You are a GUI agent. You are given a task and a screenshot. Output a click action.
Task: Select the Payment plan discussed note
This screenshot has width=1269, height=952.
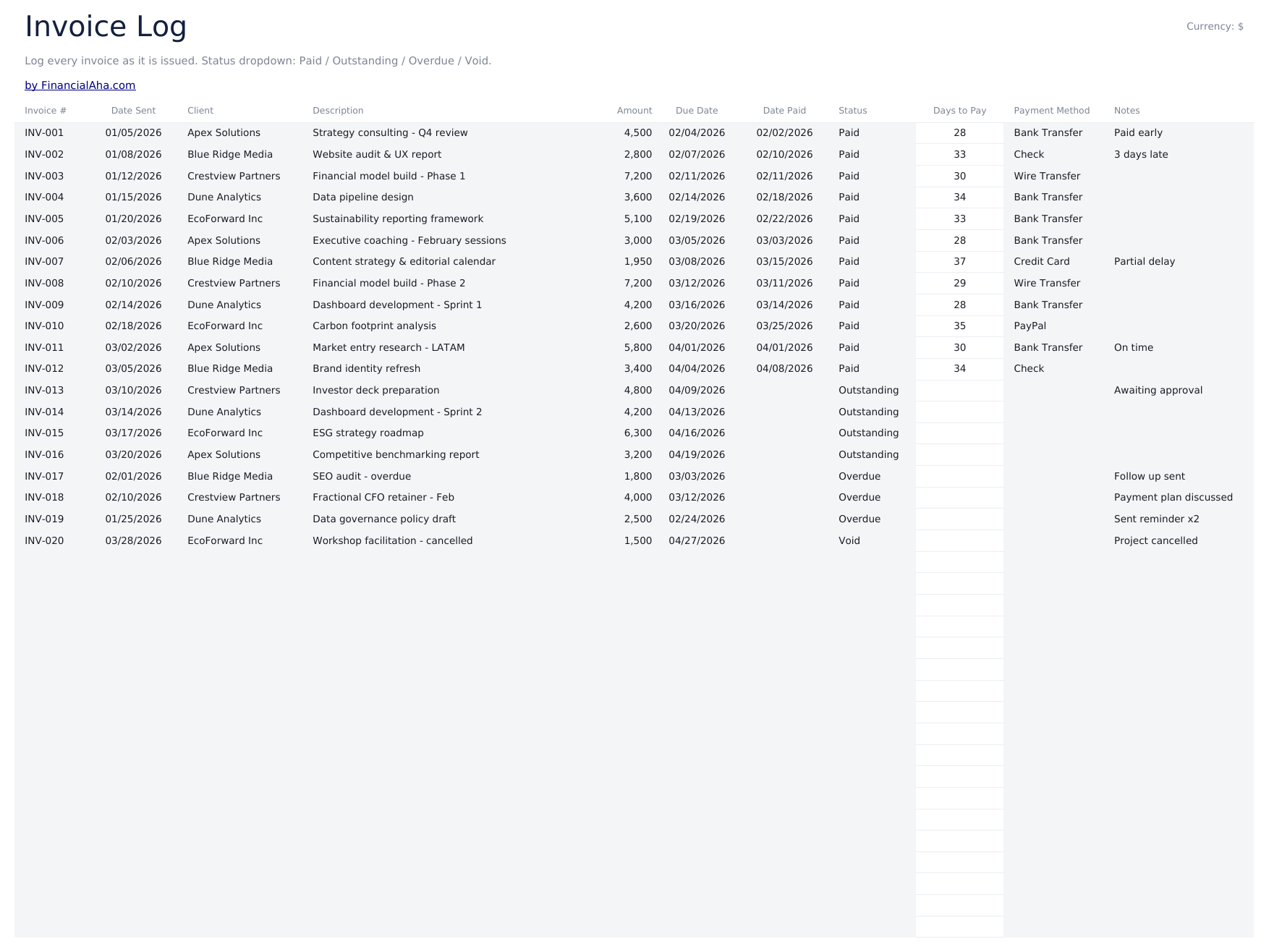tap(1173, 498)
